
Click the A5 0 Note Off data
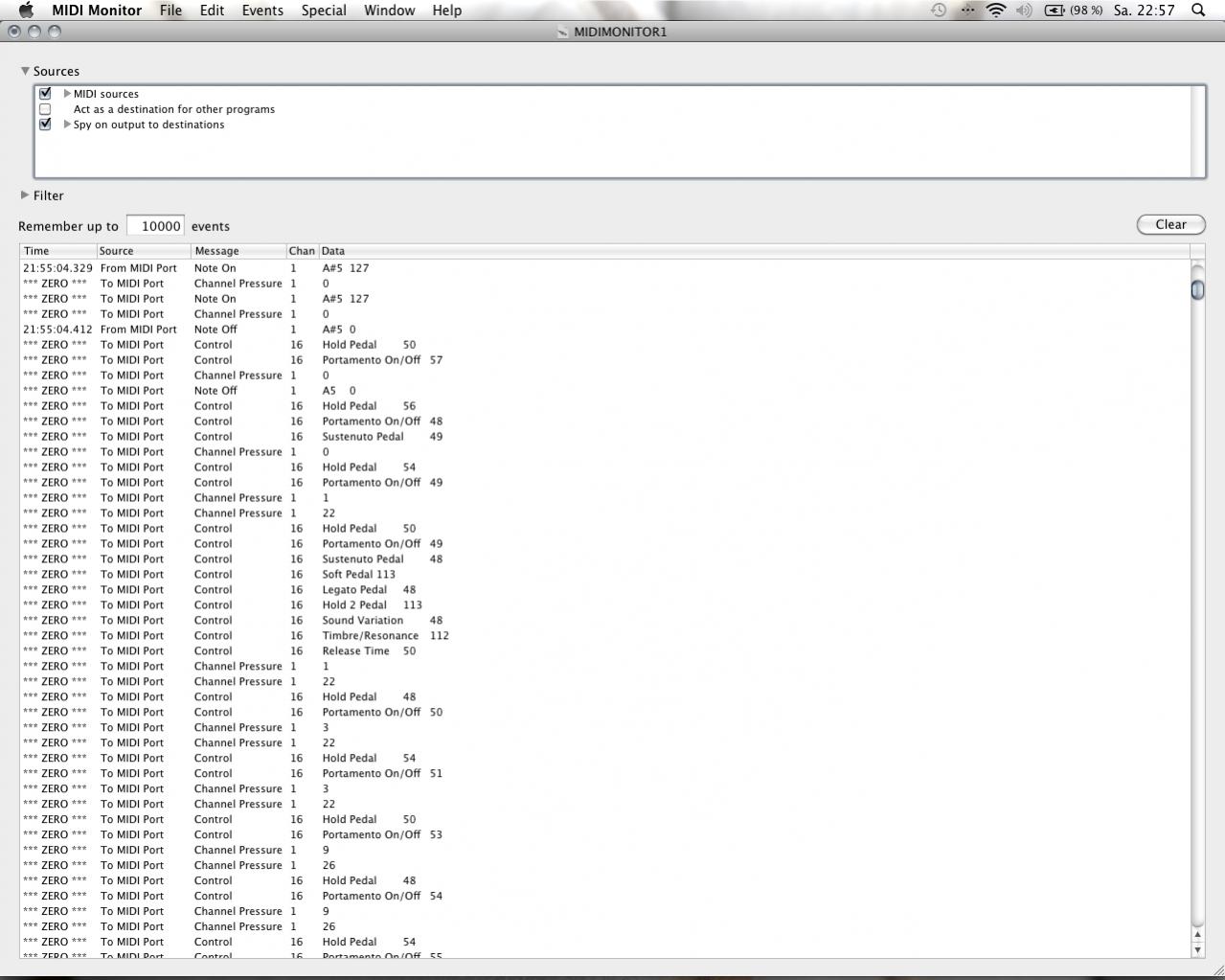(339, 391)
